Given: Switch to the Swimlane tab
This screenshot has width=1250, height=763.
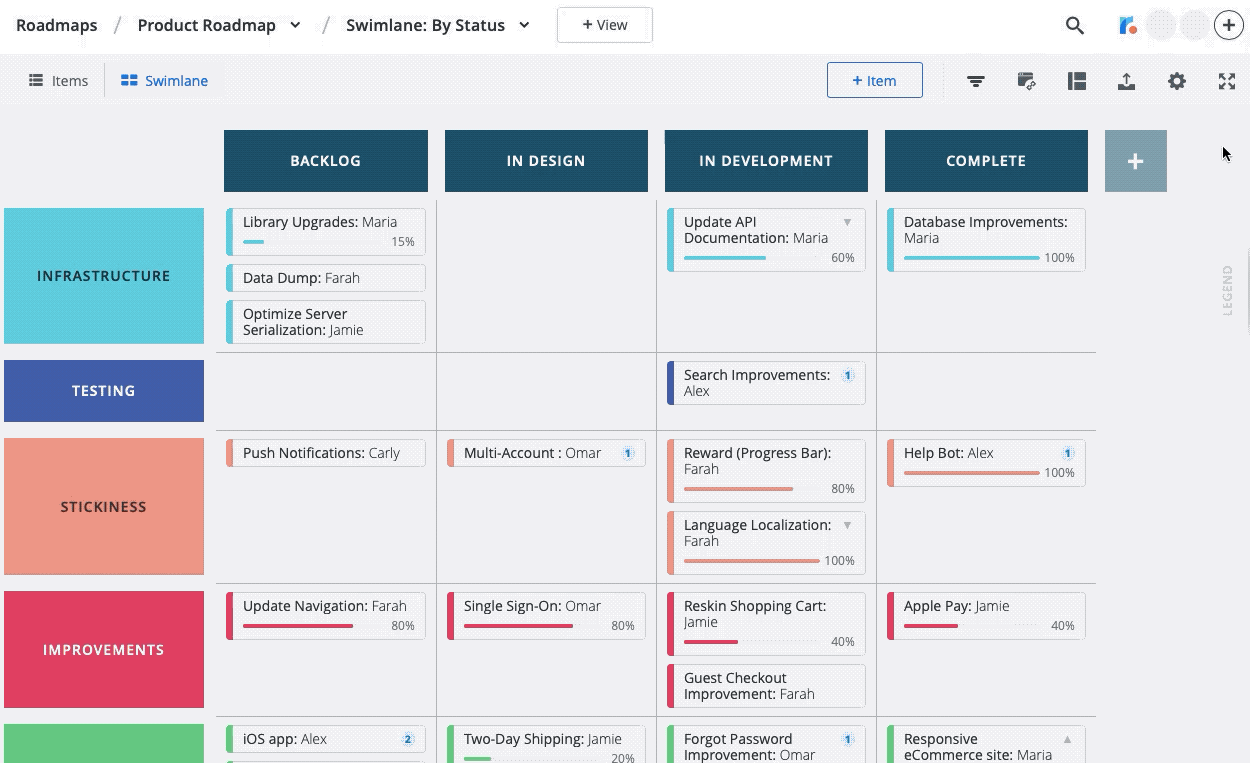Looking at the screenshot, I should 164,81.
